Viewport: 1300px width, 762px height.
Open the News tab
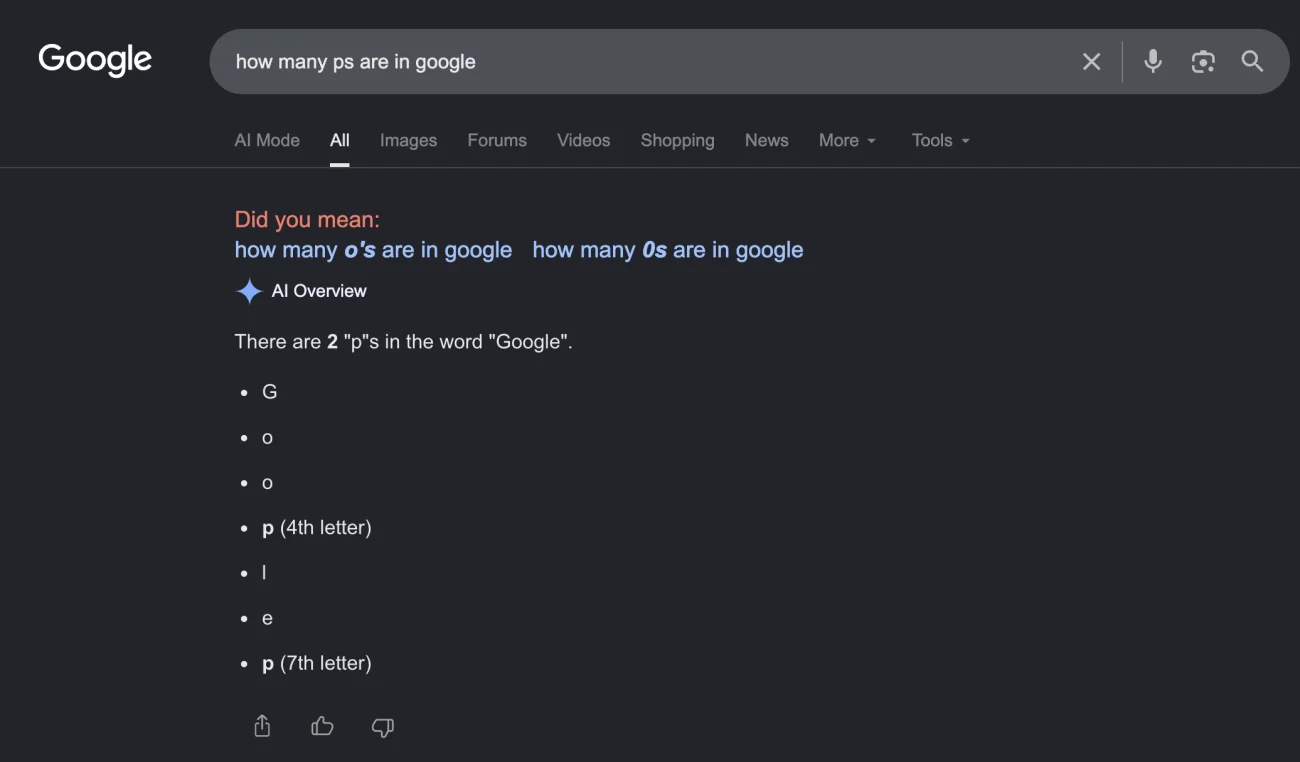[767, 141]
